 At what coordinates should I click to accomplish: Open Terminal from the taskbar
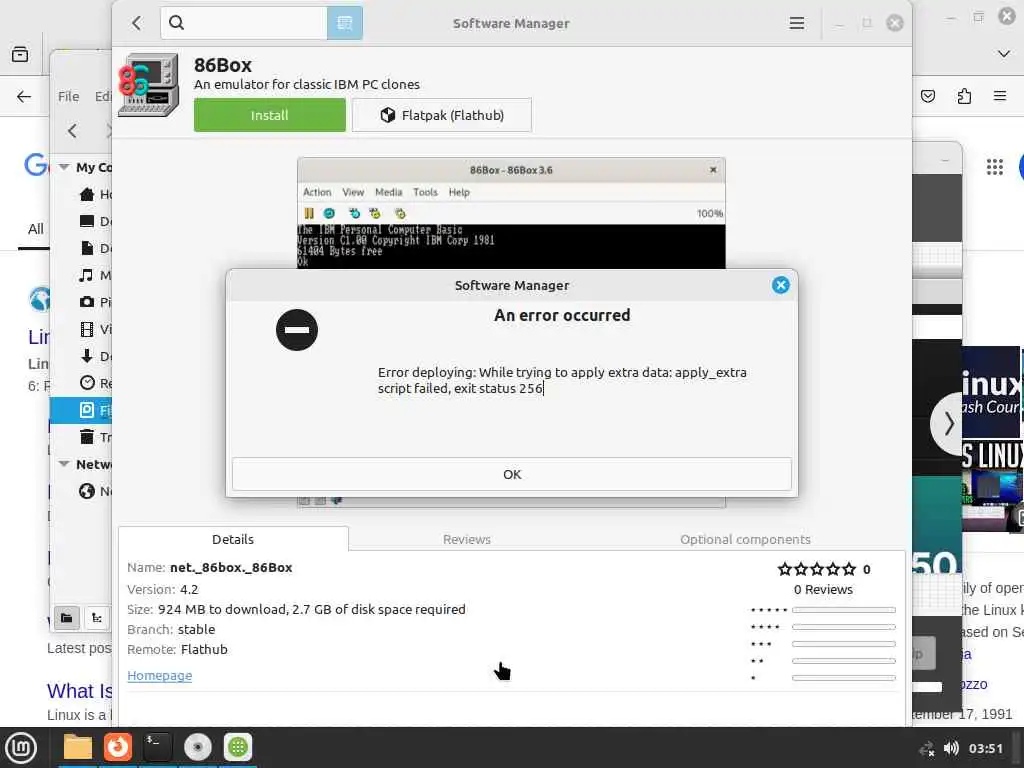coord(157,747)
